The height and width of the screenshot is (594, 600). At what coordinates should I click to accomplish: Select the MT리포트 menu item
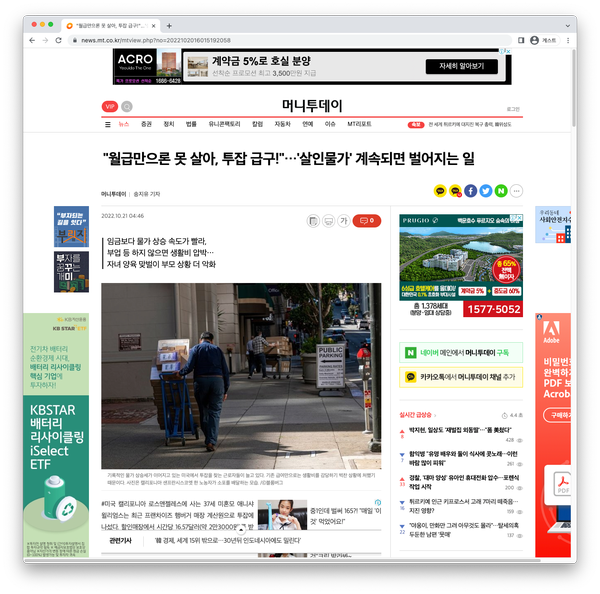(x=359, y=124)
